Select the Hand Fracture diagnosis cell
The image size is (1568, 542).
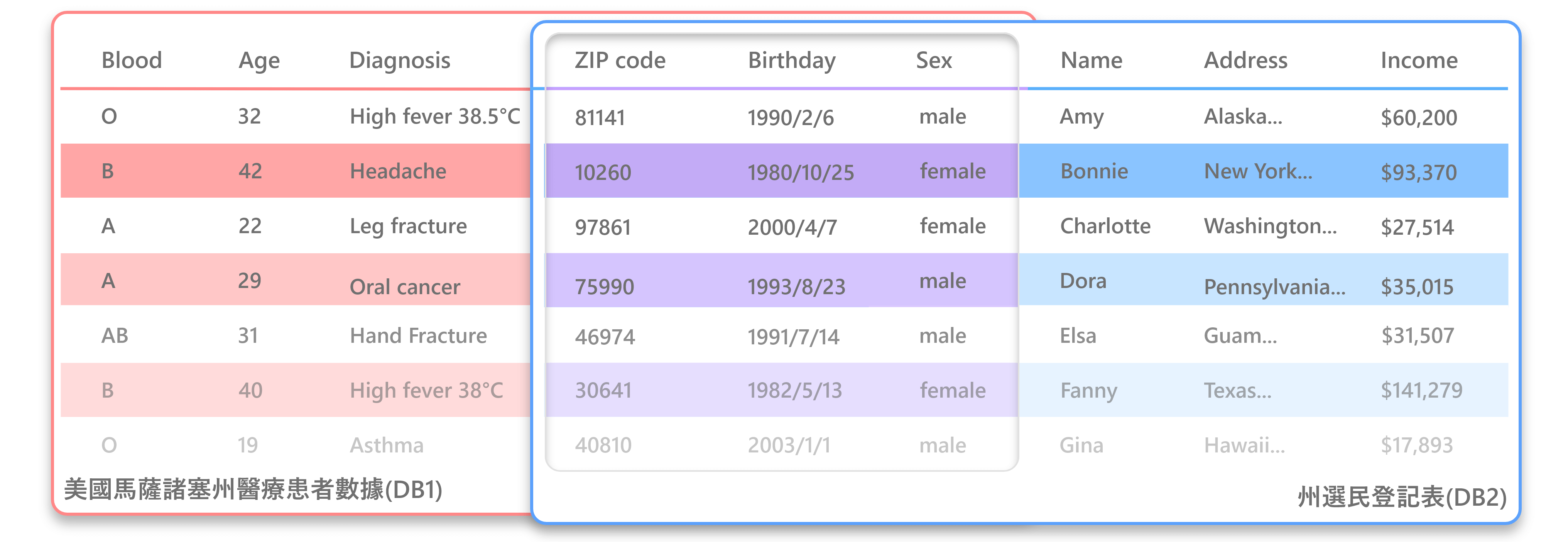[418, 335]
